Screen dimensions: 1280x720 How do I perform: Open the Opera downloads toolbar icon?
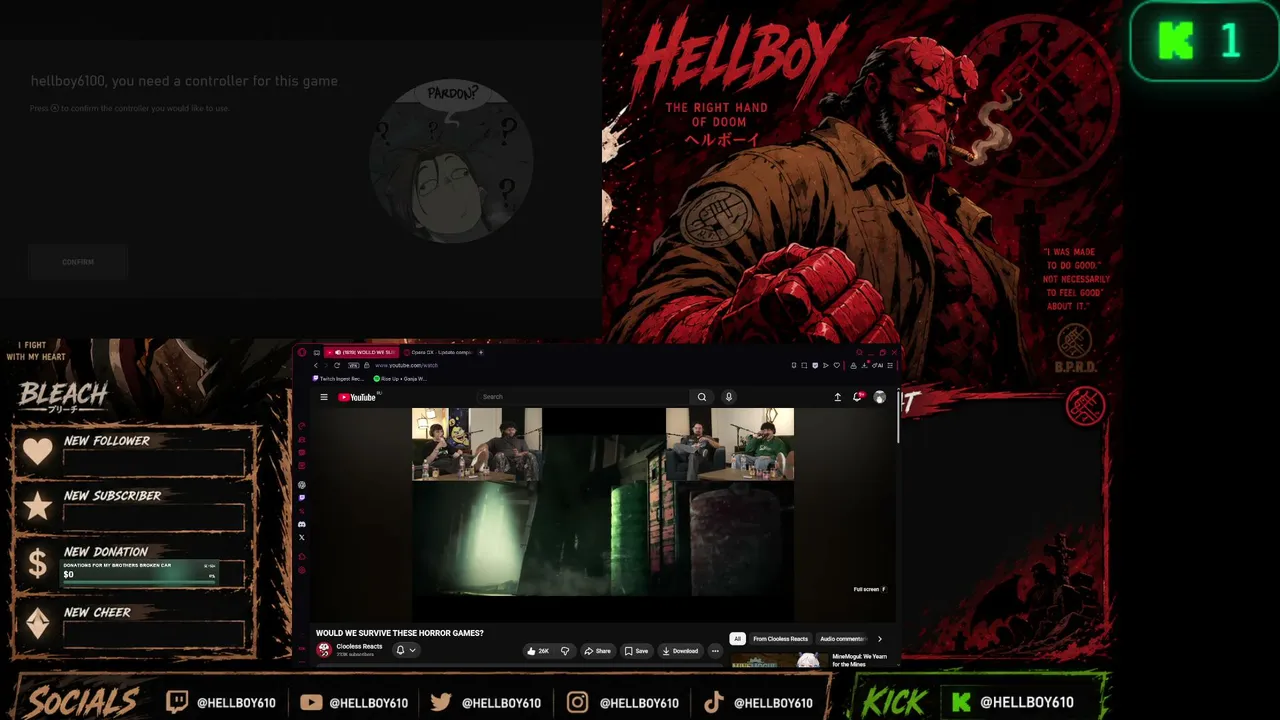click(865, 365)
